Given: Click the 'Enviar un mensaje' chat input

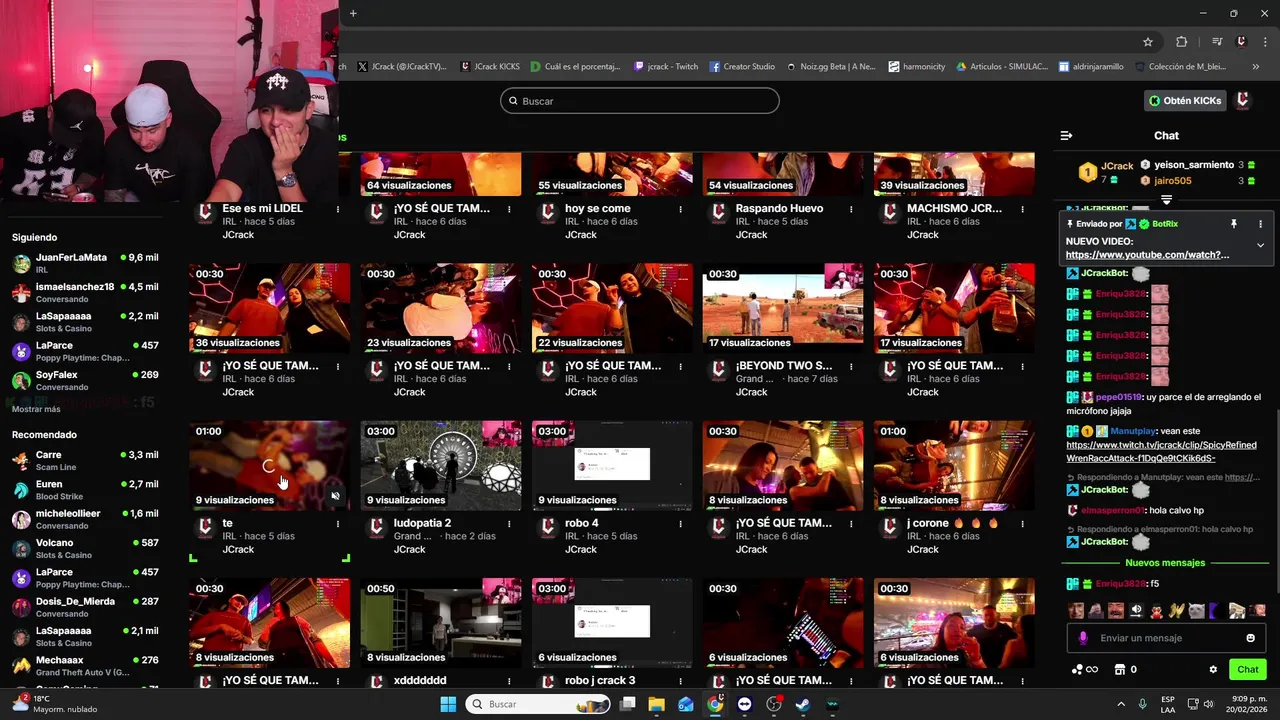Looking at the screenshot, I should click(1166, 638).
